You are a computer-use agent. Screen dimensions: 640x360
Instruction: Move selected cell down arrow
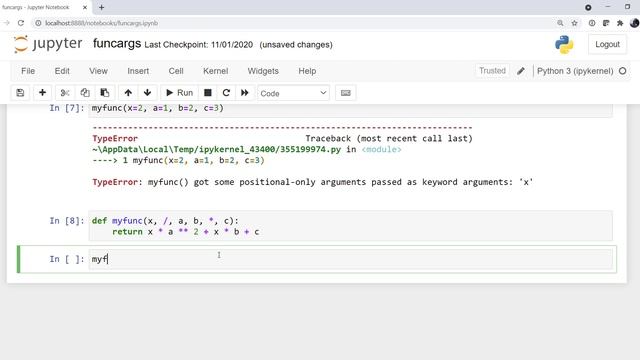tap(147, 93)
